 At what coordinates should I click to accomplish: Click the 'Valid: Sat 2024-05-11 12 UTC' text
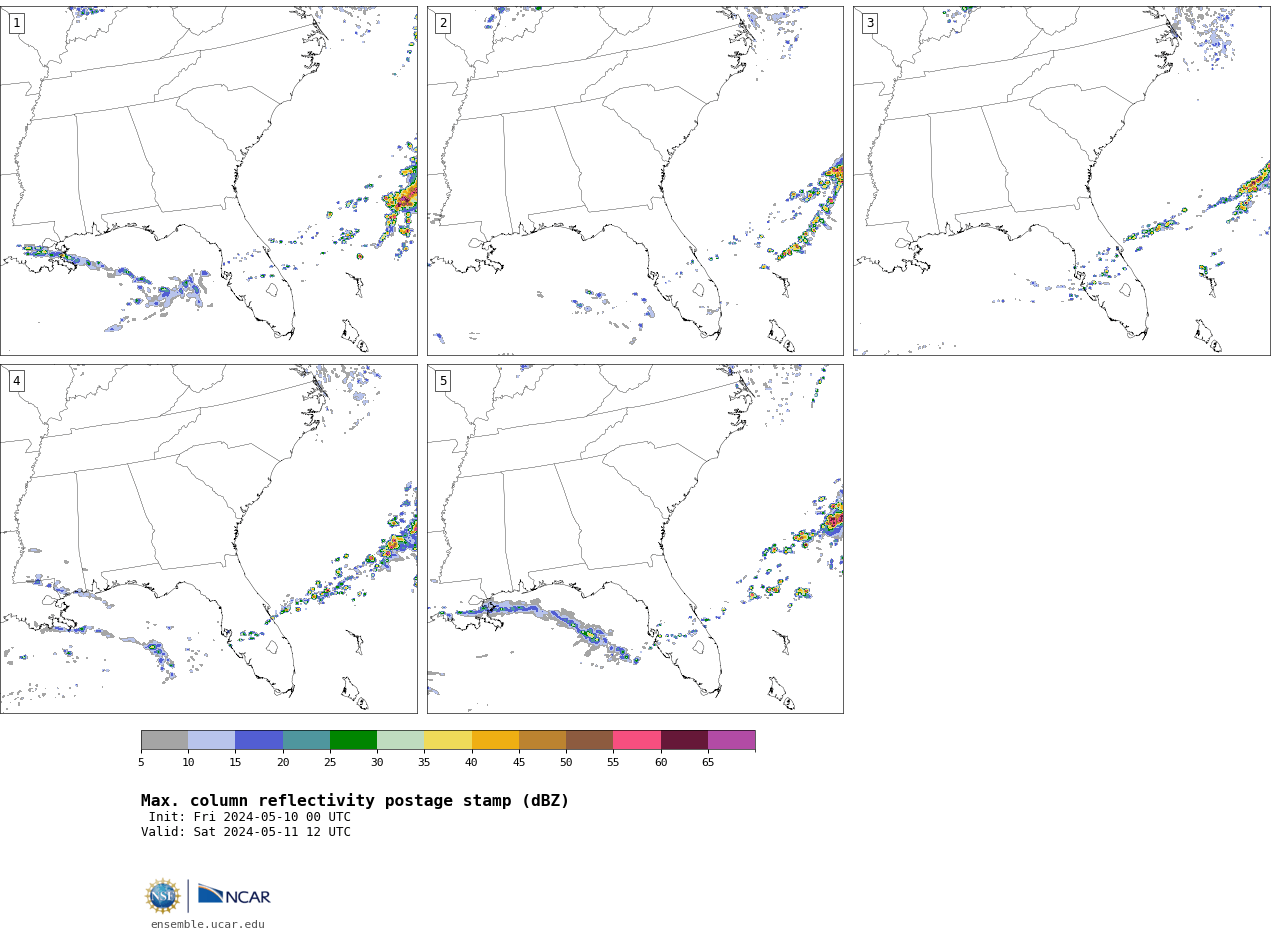[246, 832]
